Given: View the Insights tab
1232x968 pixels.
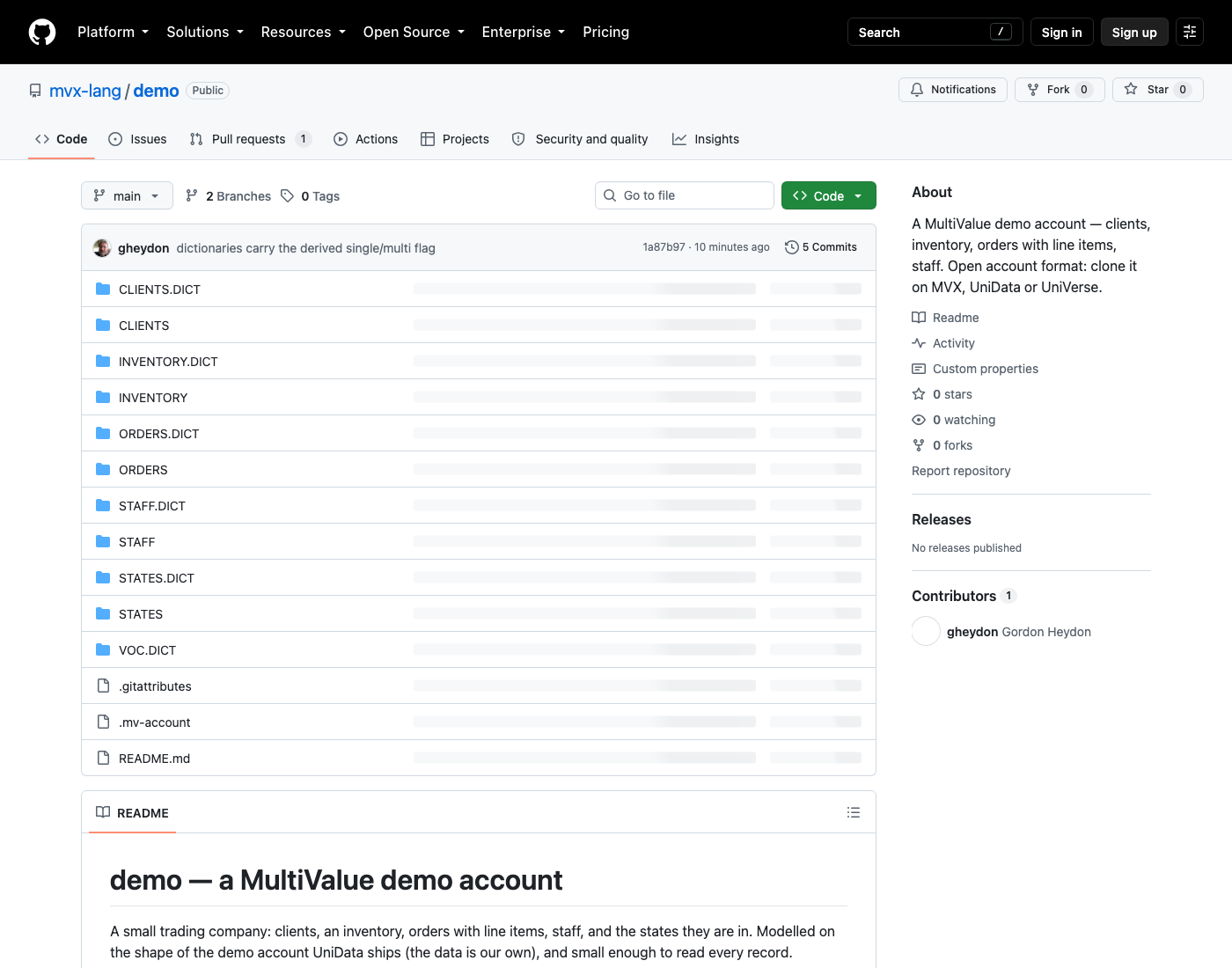Looking at the screenshot, I should click(706, 139).
